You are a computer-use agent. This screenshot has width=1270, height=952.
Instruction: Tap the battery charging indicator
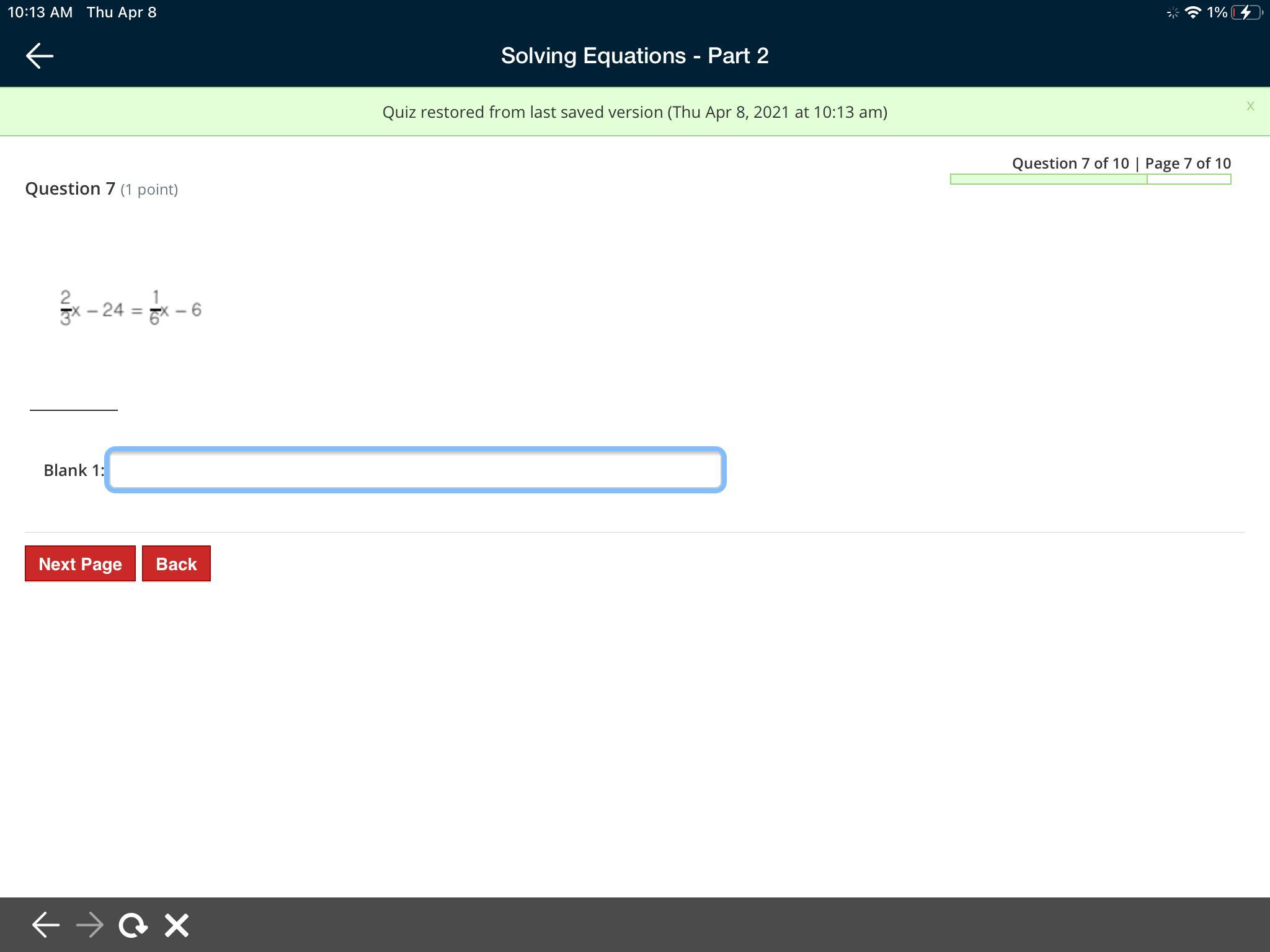point(1246,12)
